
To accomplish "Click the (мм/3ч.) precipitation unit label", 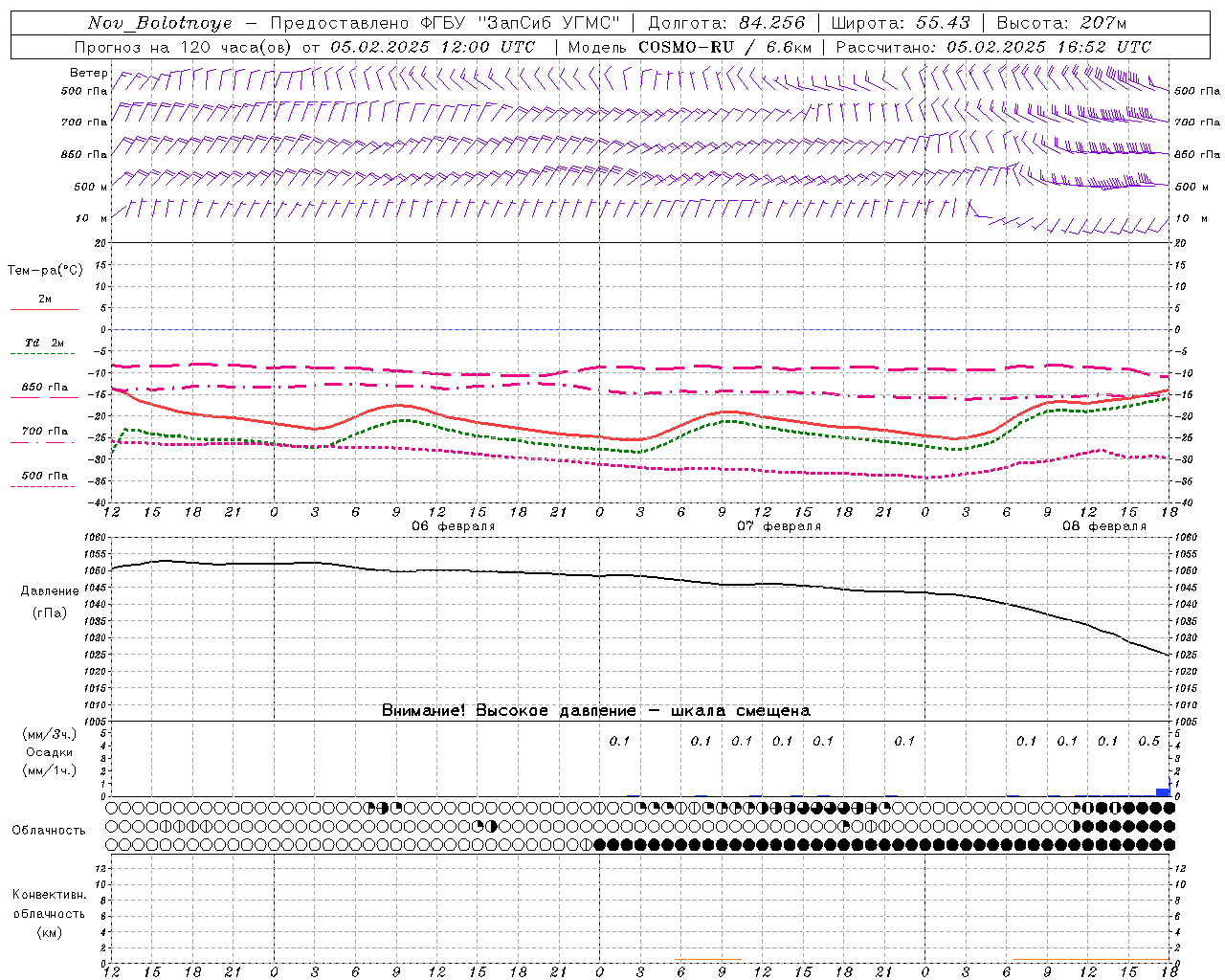I will pyautogui.click(x=49, y=734).
